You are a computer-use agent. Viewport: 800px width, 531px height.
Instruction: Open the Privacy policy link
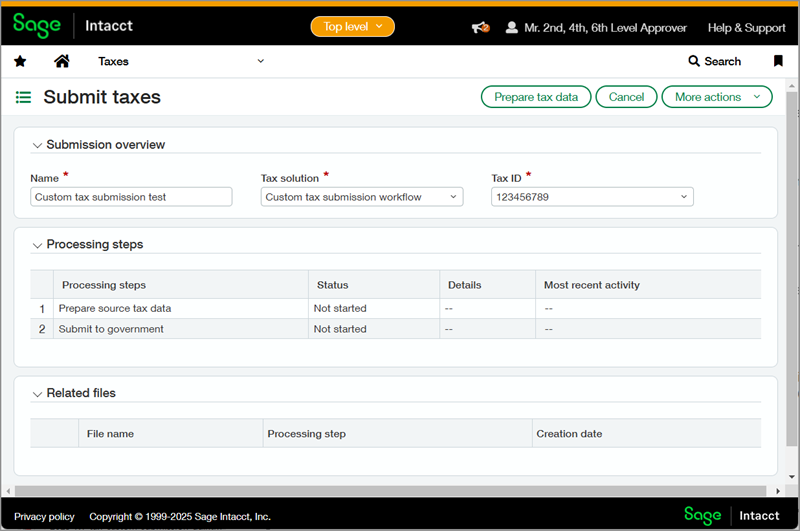pos(44,516)
